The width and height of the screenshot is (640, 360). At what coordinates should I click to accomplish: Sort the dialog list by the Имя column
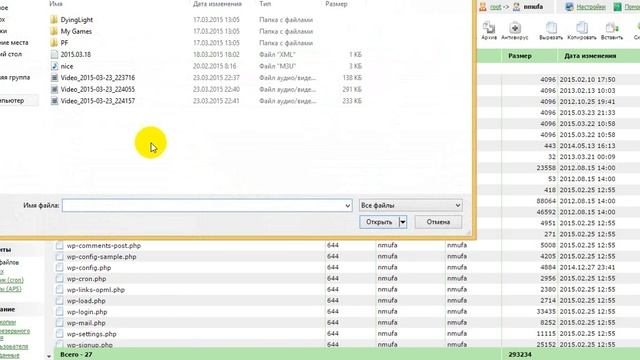pos(56,4)
